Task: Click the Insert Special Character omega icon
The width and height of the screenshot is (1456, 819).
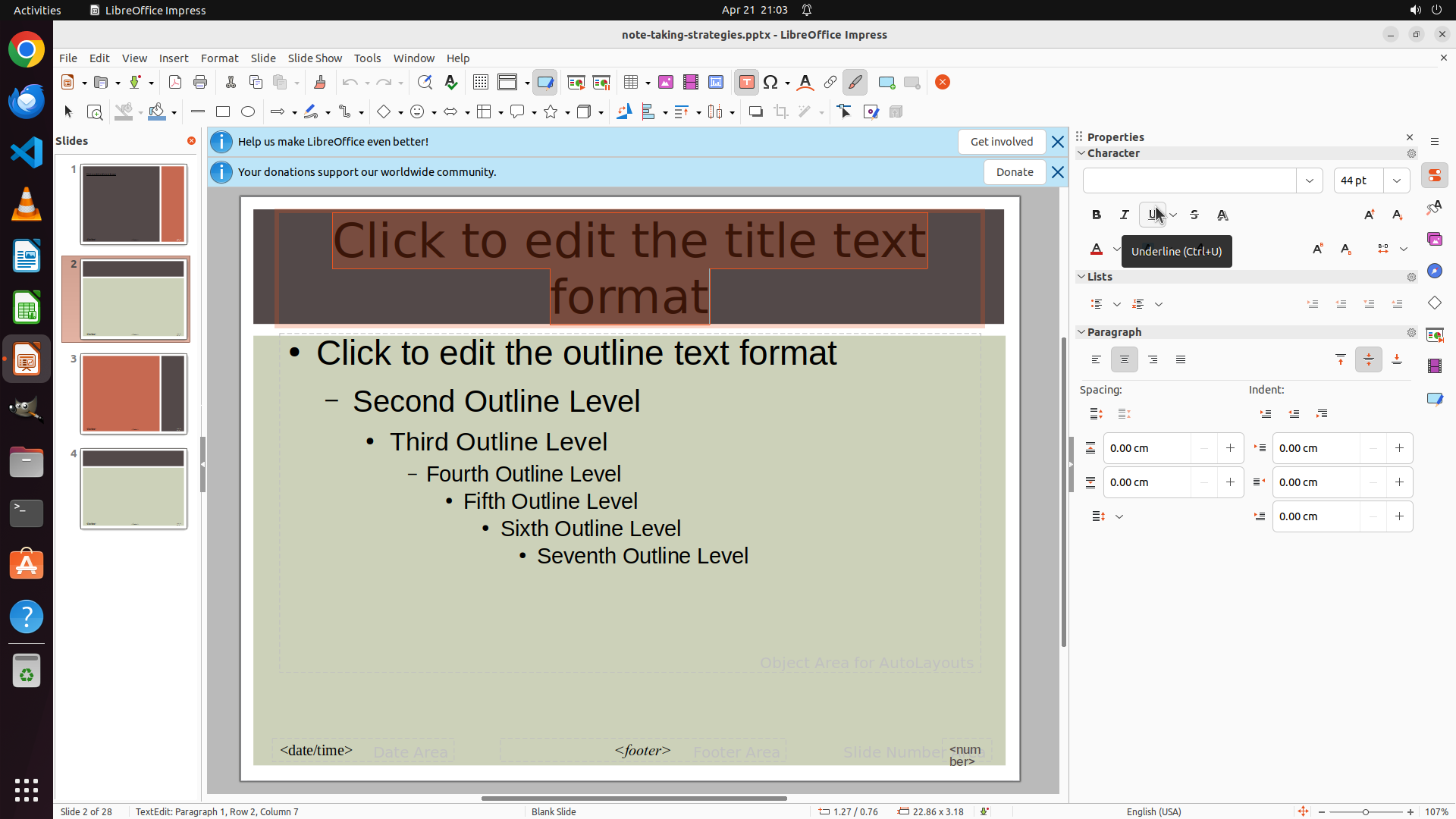Action: 771,83
